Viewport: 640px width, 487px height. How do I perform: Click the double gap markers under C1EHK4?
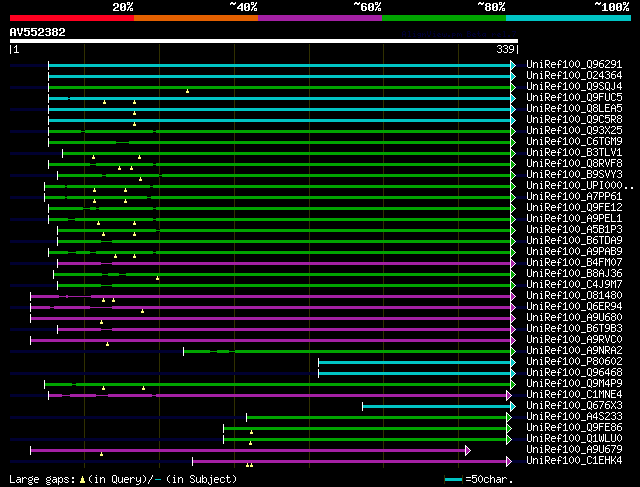click(x=249, y=465)
